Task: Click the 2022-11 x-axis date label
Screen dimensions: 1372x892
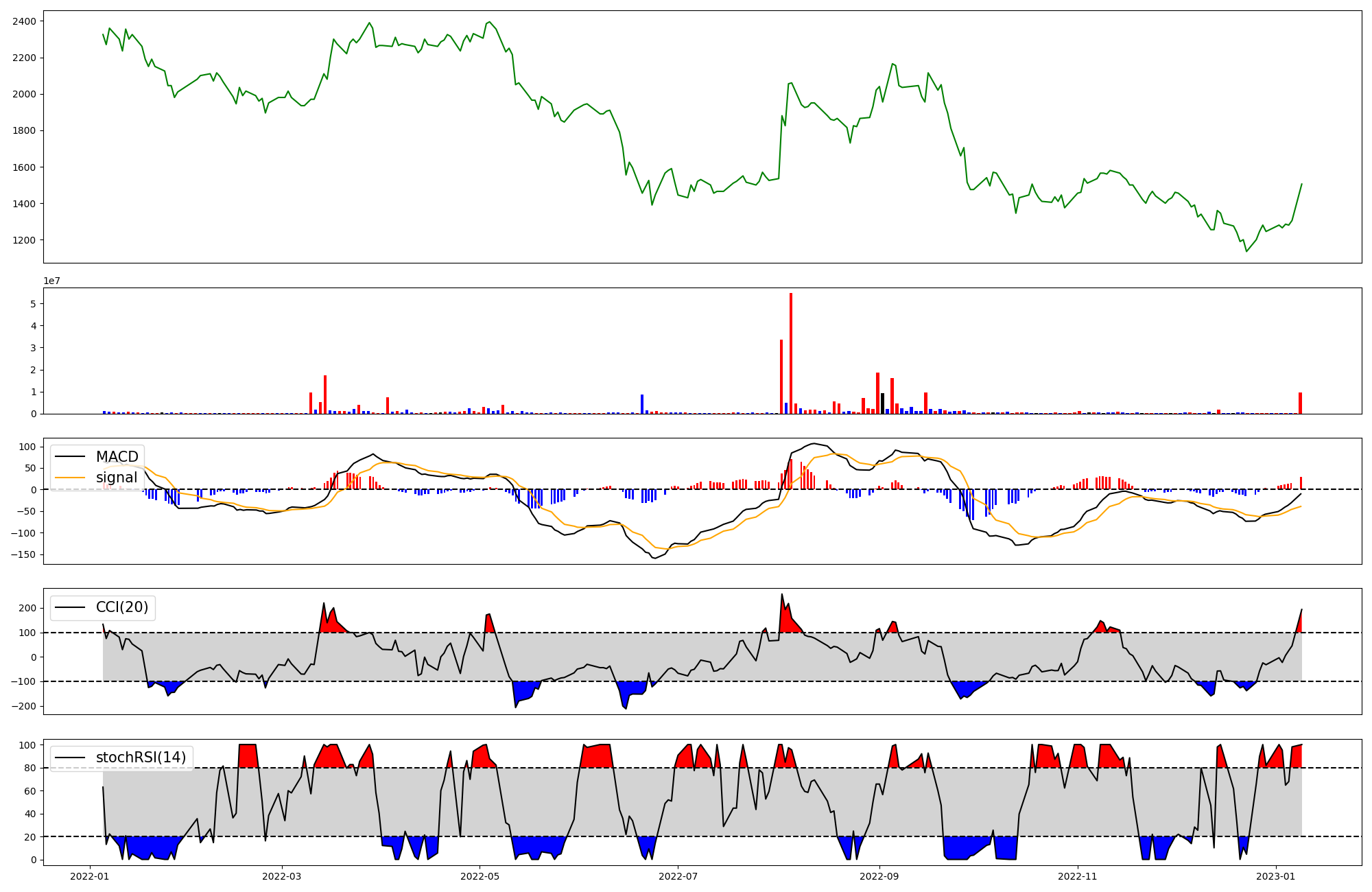Action: (x=1077, y=876)
